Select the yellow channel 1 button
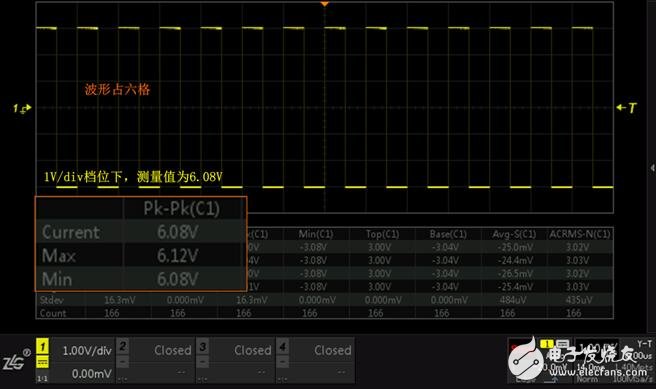The height and width of the screenshot is (389, 656). (x=42, y=346)
